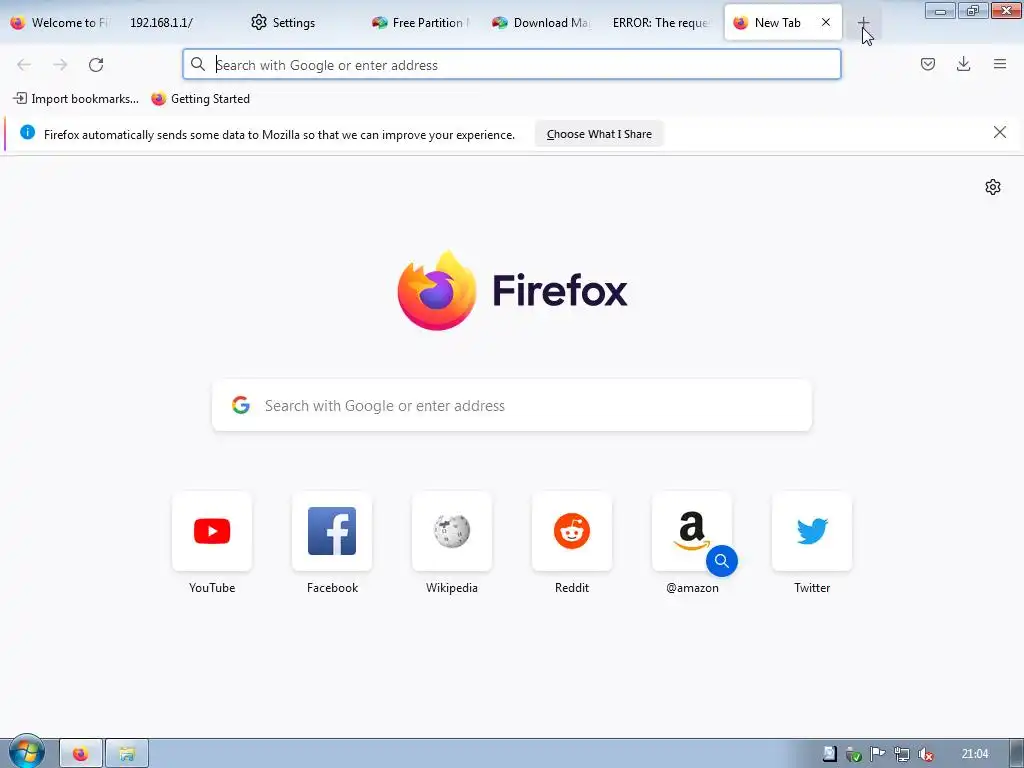The image size is (1024, 768).
Task: Switch to the Free Partition tab
Action: pos(422,23)
